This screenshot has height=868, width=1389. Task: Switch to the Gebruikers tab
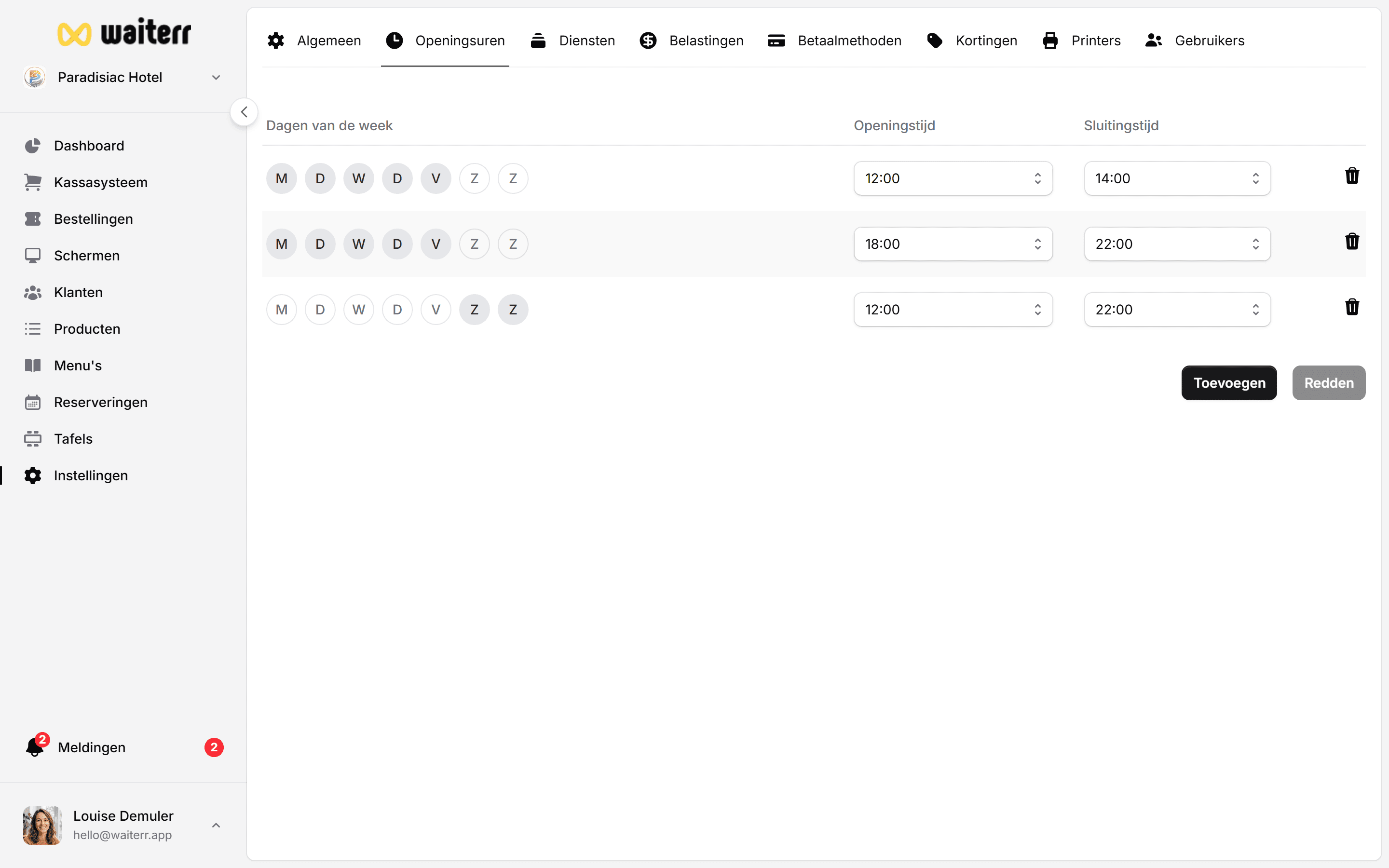pos(1195,41)
